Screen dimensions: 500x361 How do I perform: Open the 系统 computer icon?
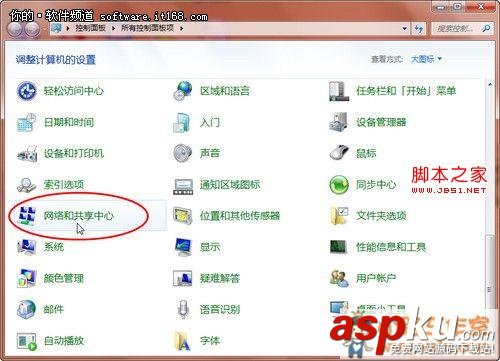(26, 247)
